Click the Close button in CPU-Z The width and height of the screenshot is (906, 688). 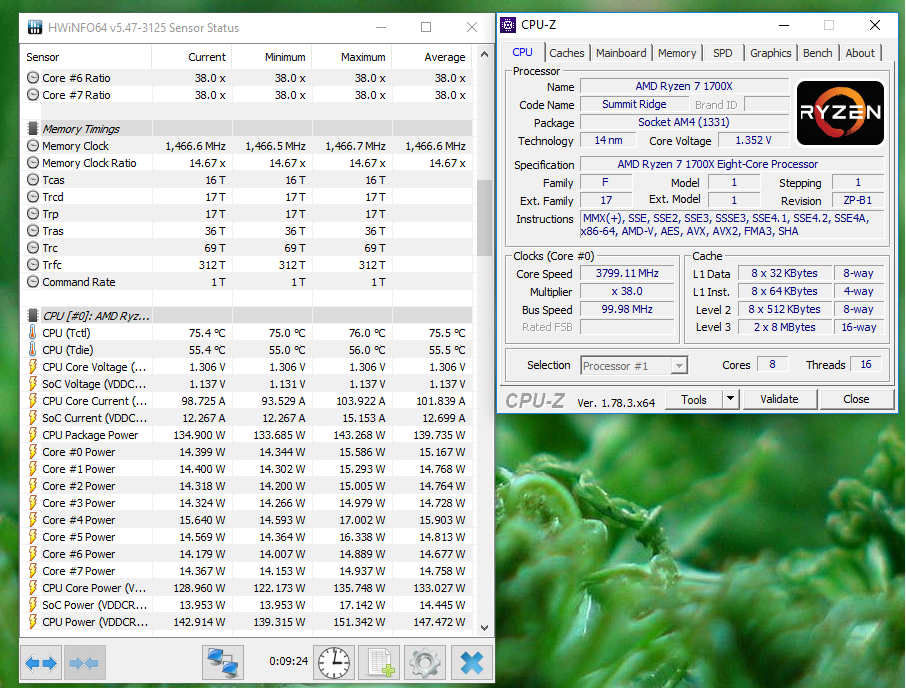(856, 399)
